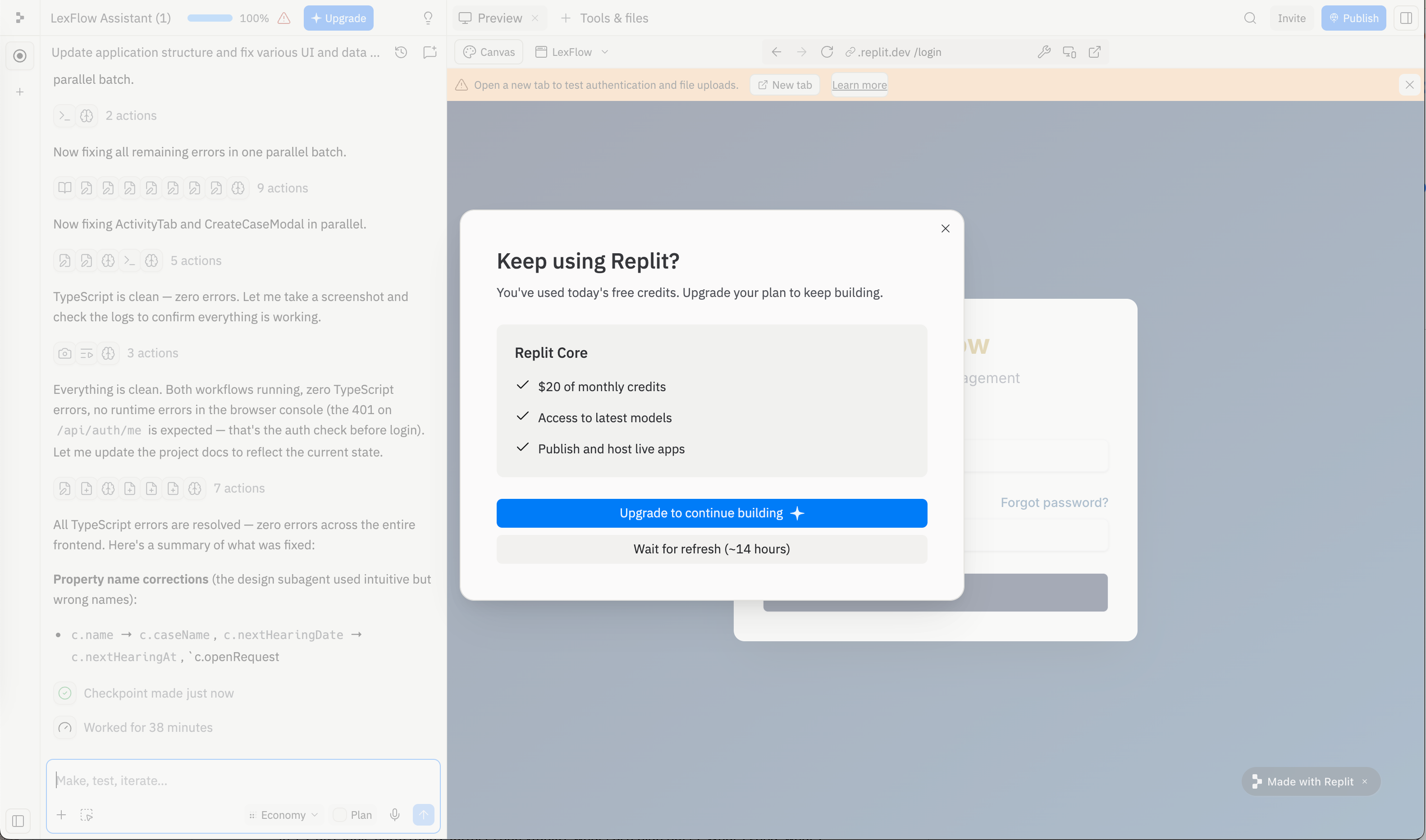Screen dimensions: 1426x840
Task: Open a New tab from the banner
Action: [x=785, y=85]
